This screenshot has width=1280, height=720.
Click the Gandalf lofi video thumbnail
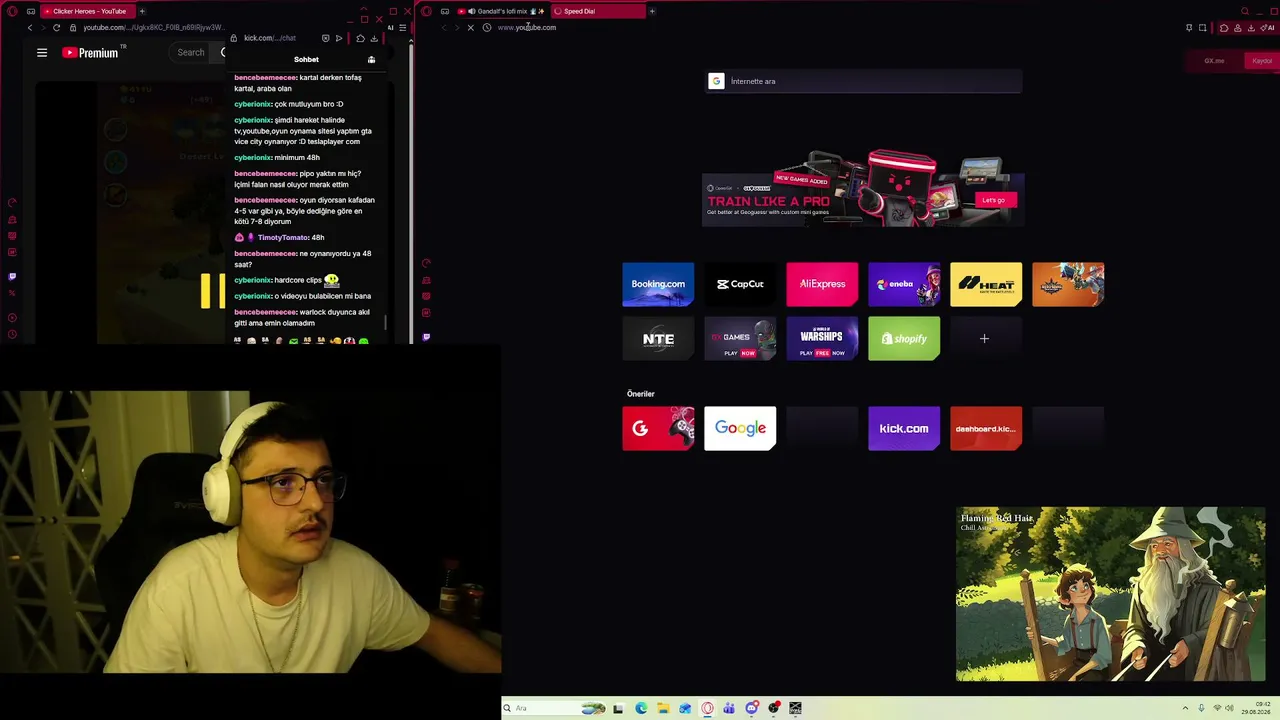(1110, 594)
